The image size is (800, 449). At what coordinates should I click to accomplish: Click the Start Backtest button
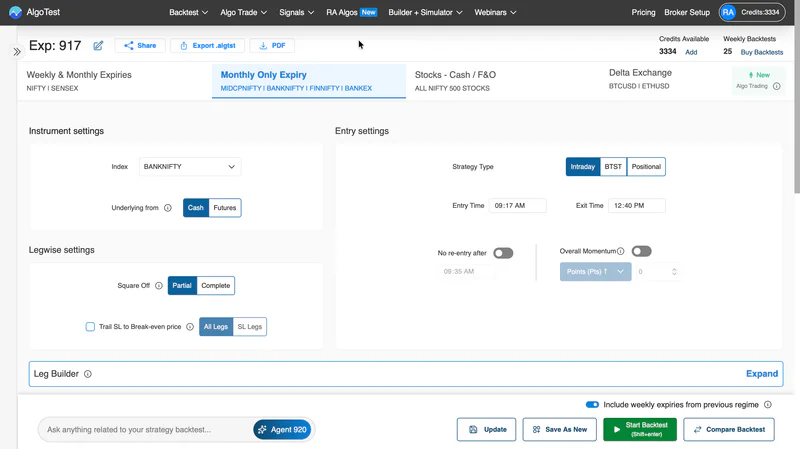click(x=640, y=429)
